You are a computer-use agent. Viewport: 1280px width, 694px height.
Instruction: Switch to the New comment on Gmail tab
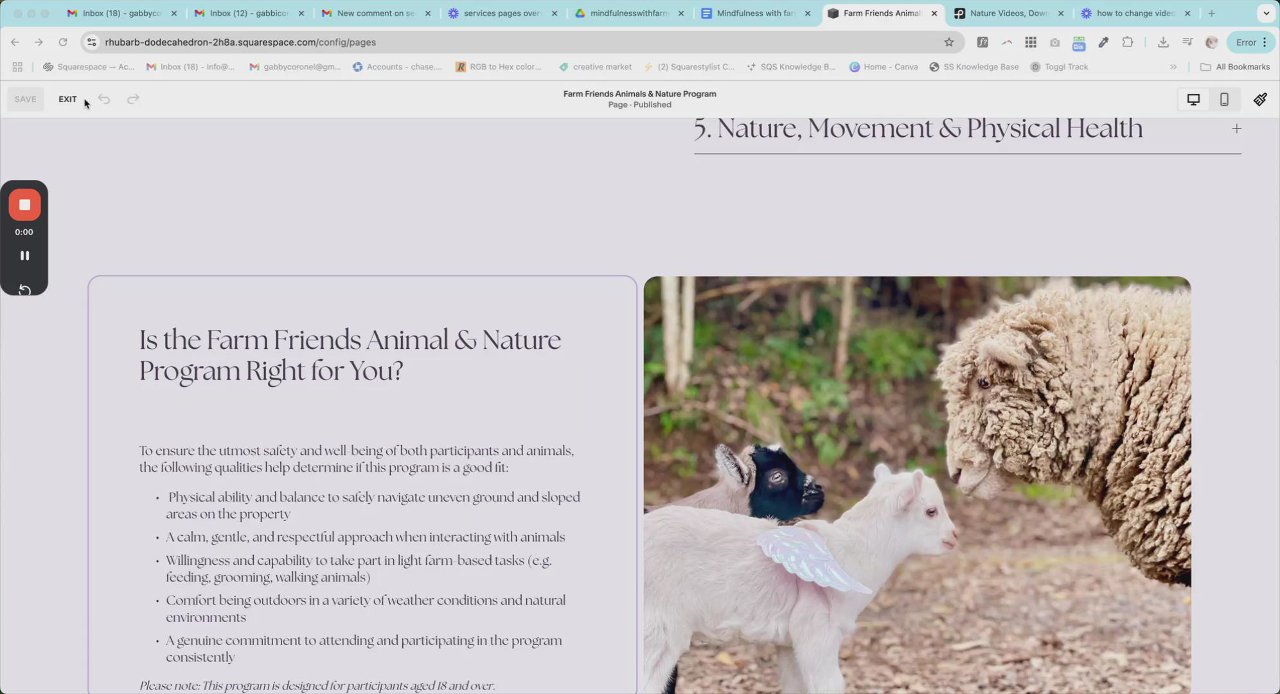[376, 13]
